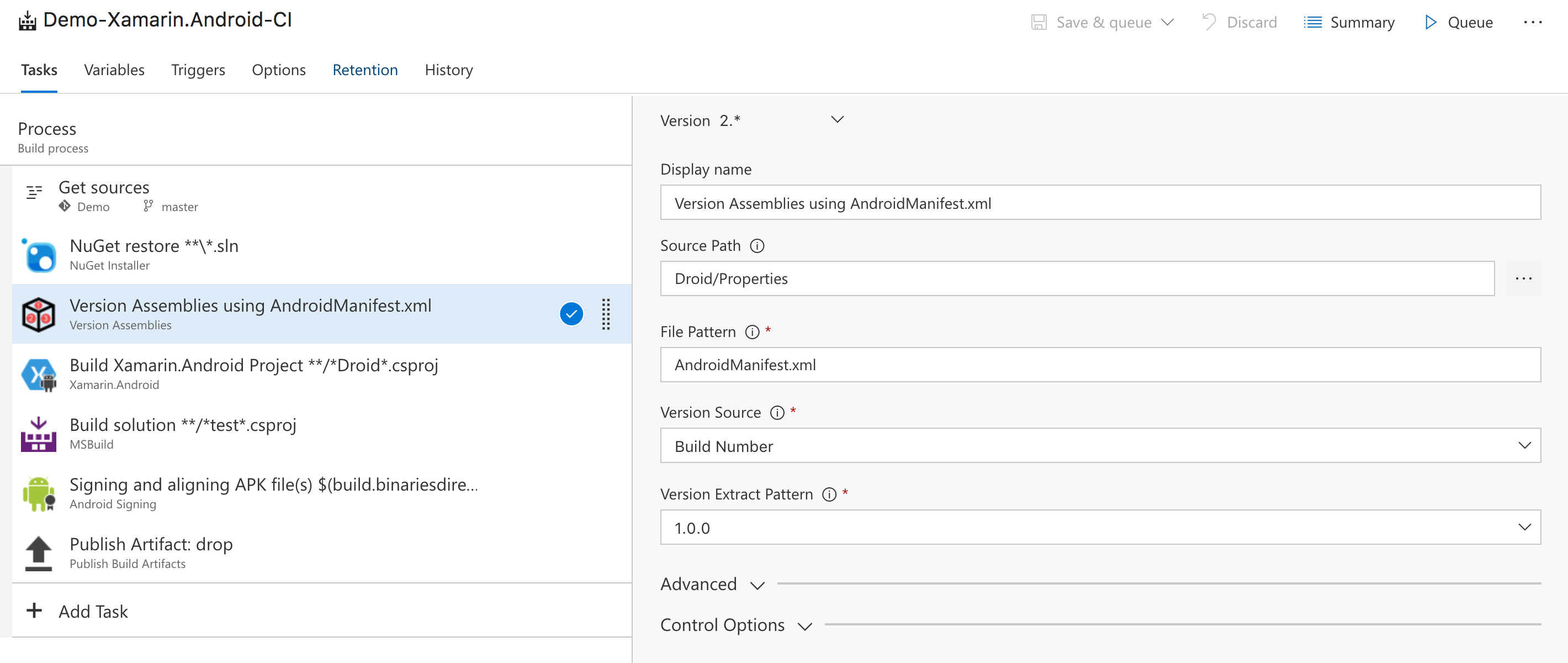Open the History tab

click(x=449, y=70)
